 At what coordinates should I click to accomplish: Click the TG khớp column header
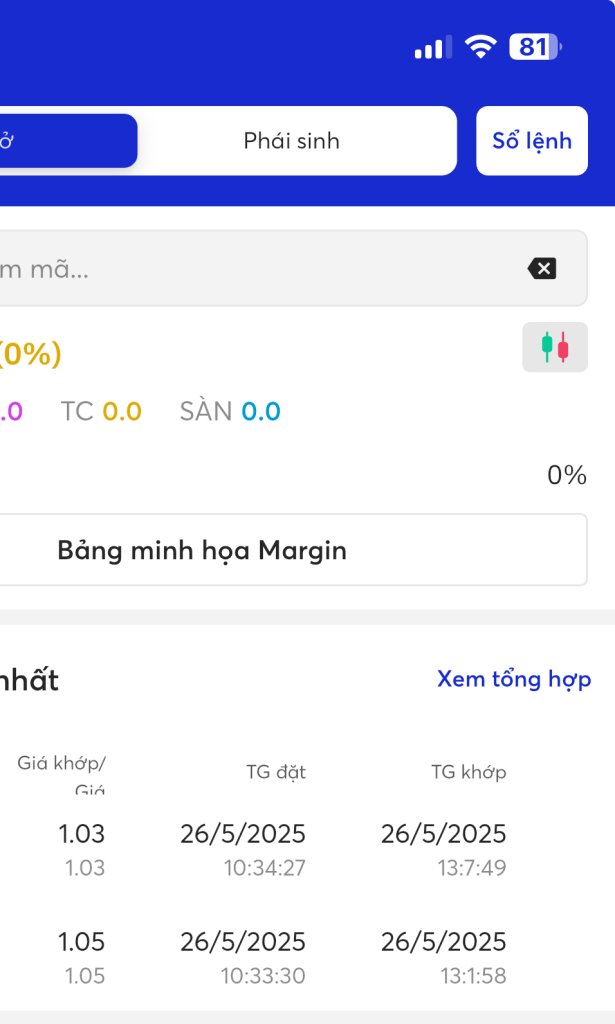(468, 771)
